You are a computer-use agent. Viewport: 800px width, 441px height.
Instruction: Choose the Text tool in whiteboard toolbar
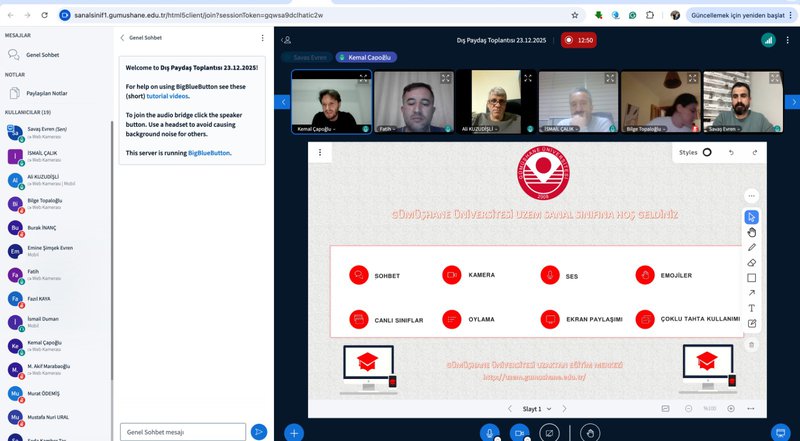click(752, 308)
